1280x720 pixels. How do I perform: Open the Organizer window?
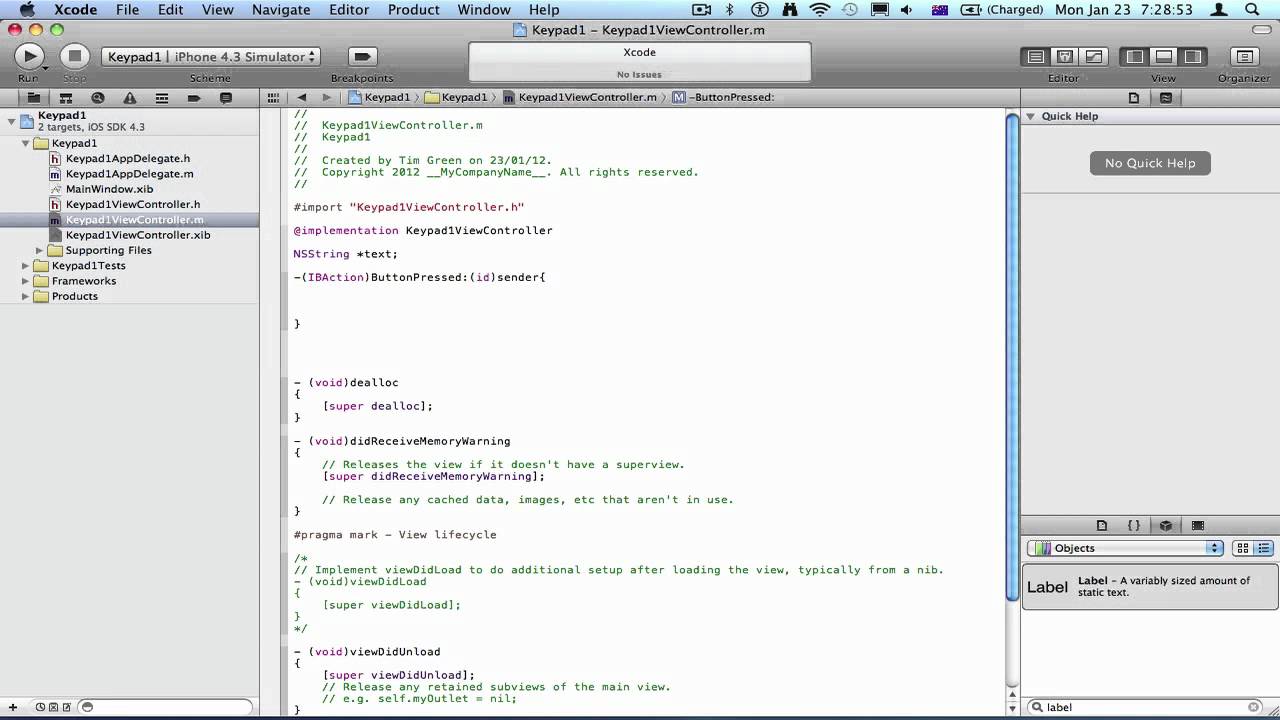pyautogui.click(x=1244, y=57)
